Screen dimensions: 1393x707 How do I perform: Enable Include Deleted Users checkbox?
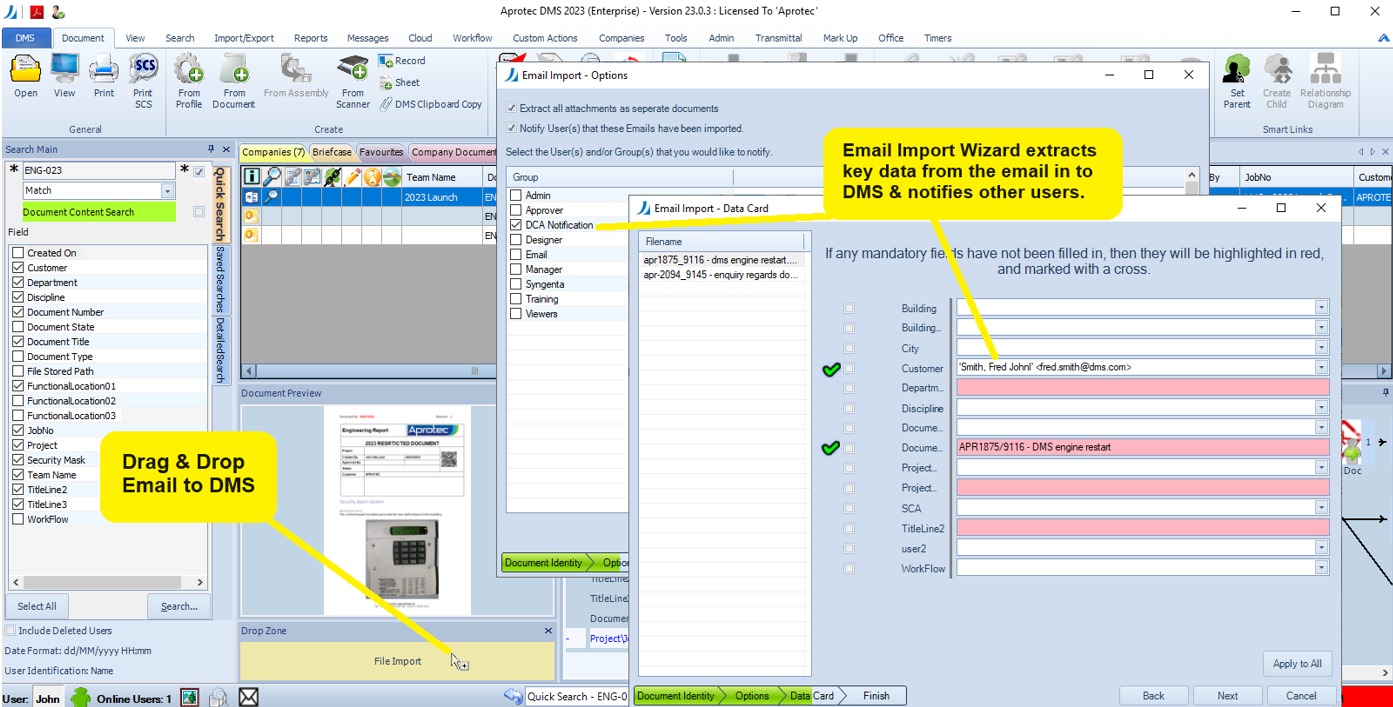pyautogui.click(x=10, y=631)
